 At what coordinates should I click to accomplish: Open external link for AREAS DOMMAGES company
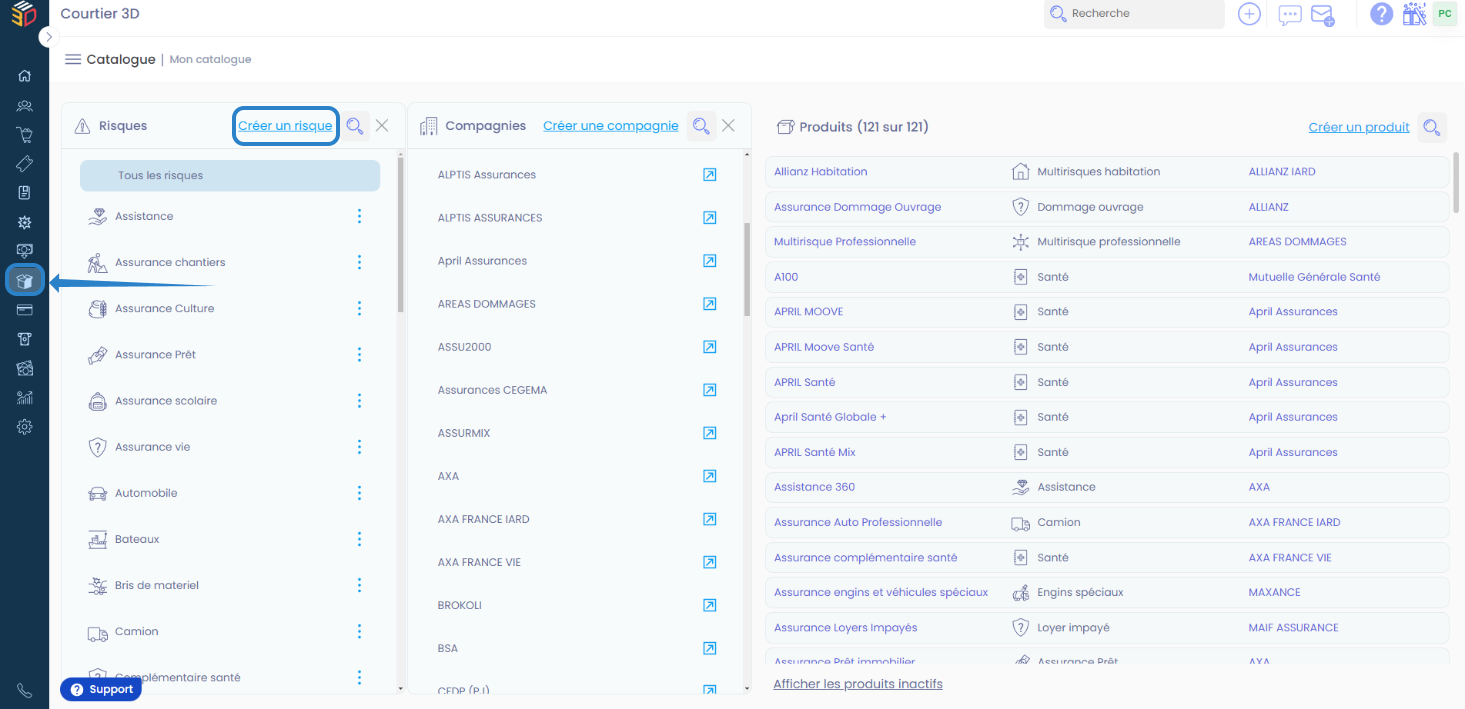pos(709,304)
